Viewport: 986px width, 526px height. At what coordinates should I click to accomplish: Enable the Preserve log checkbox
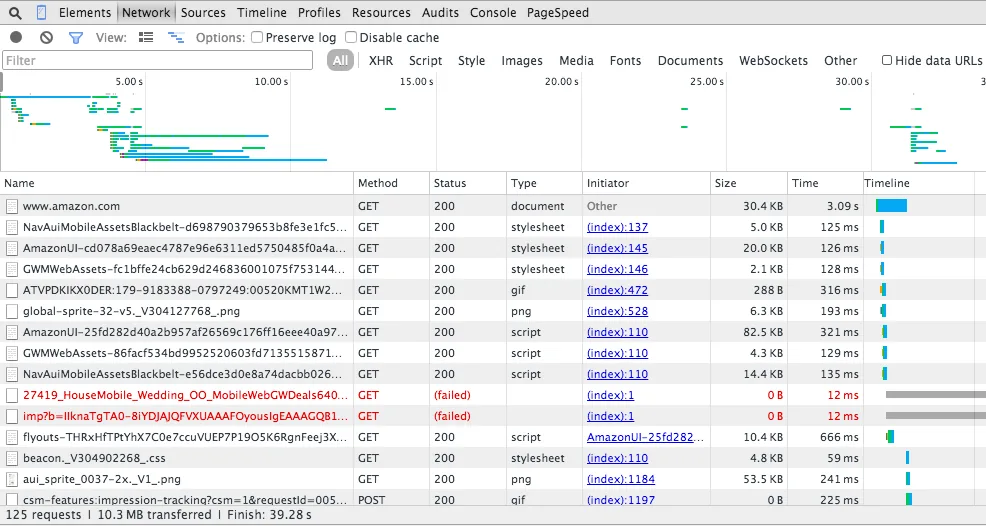coord(257,38)
